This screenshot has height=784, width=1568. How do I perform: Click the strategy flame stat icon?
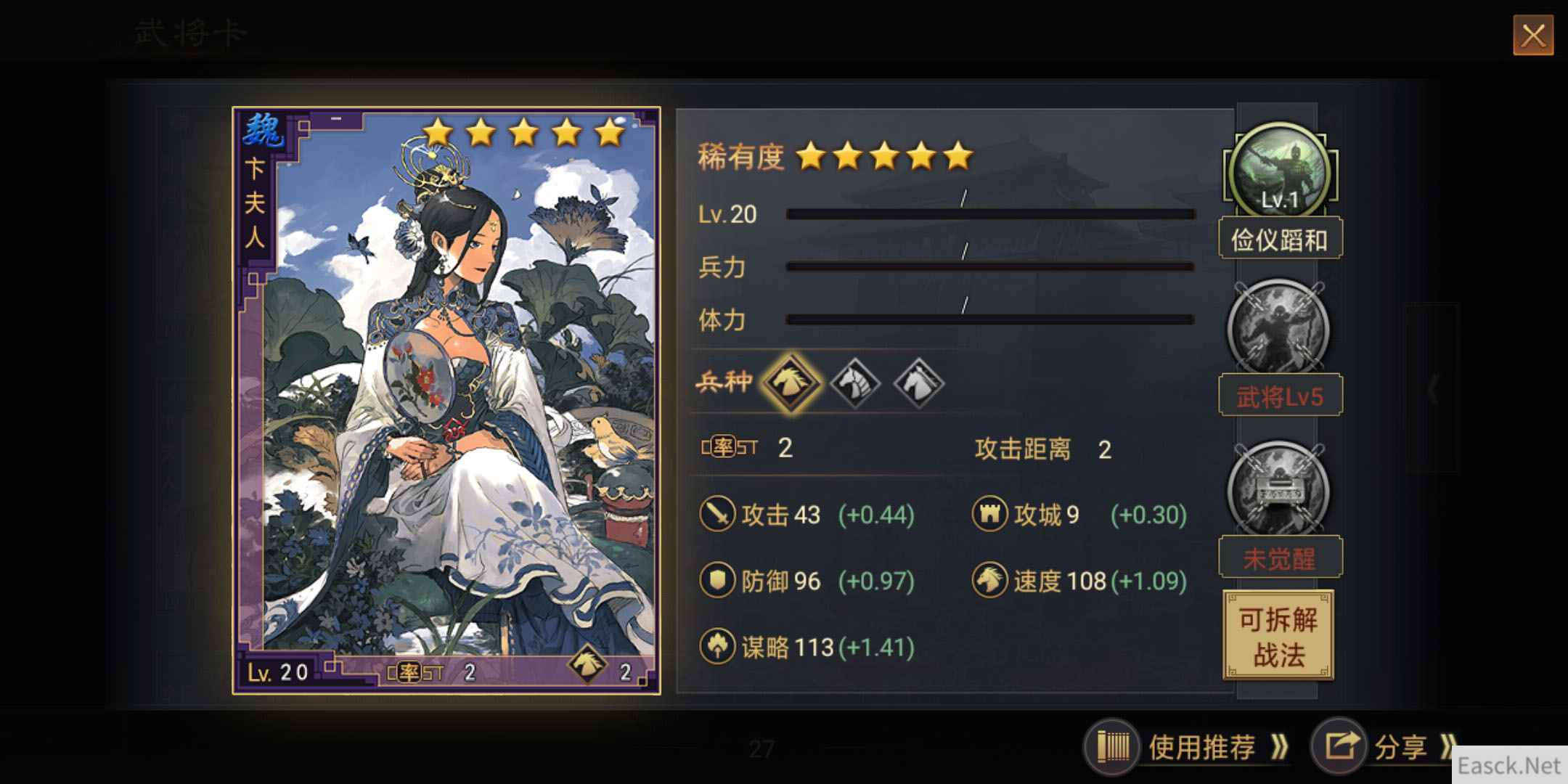click(717, 646)
